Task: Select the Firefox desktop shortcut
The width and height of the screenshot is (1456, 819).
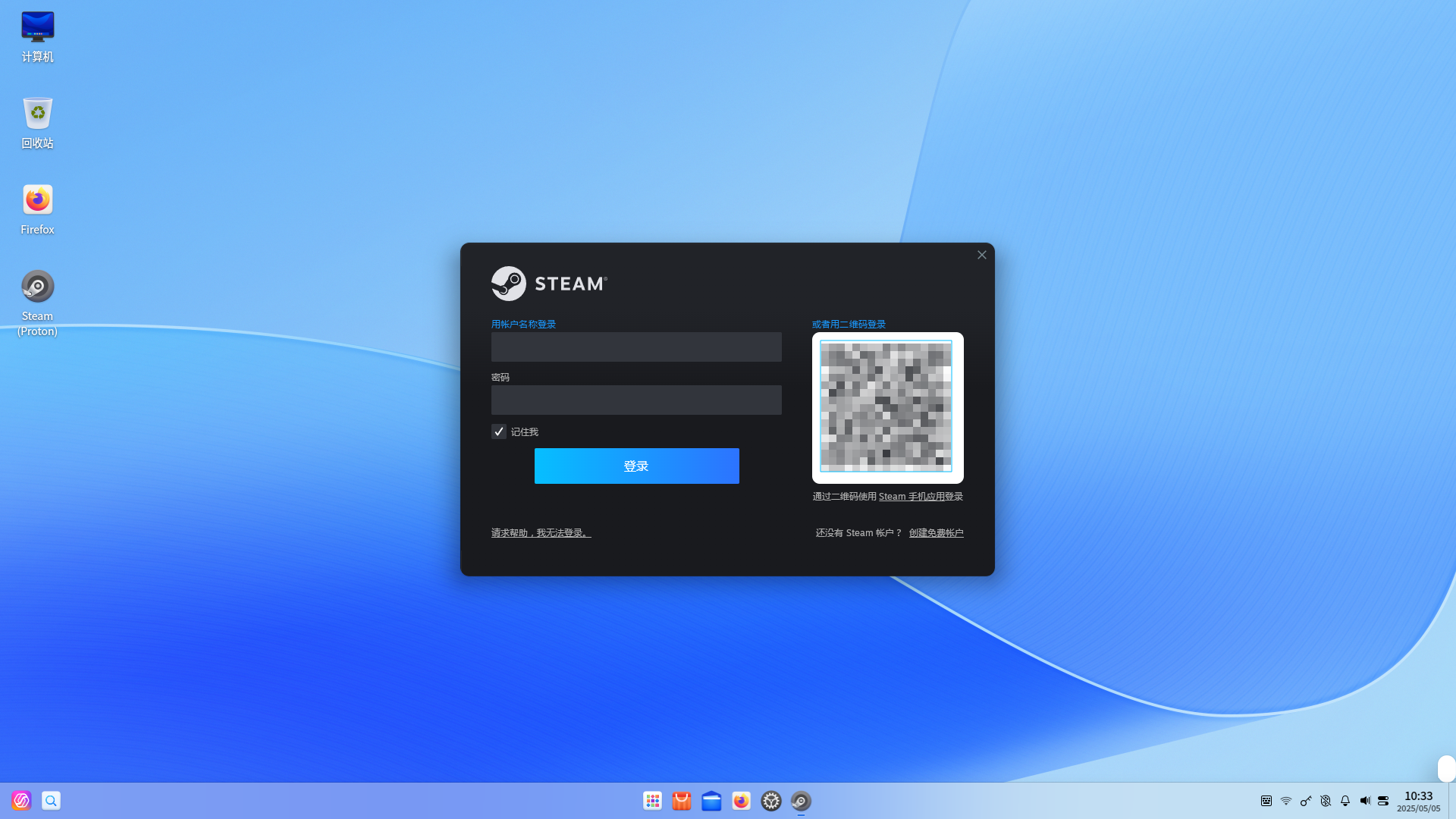Action: click(x=37, y=209)
